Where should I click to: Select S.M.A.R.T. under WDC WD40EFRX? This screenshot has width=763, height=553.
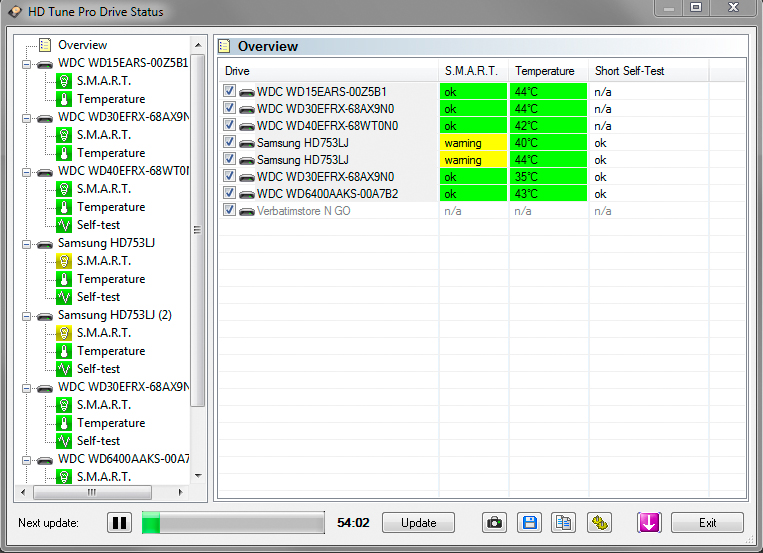tap(104, 189)
